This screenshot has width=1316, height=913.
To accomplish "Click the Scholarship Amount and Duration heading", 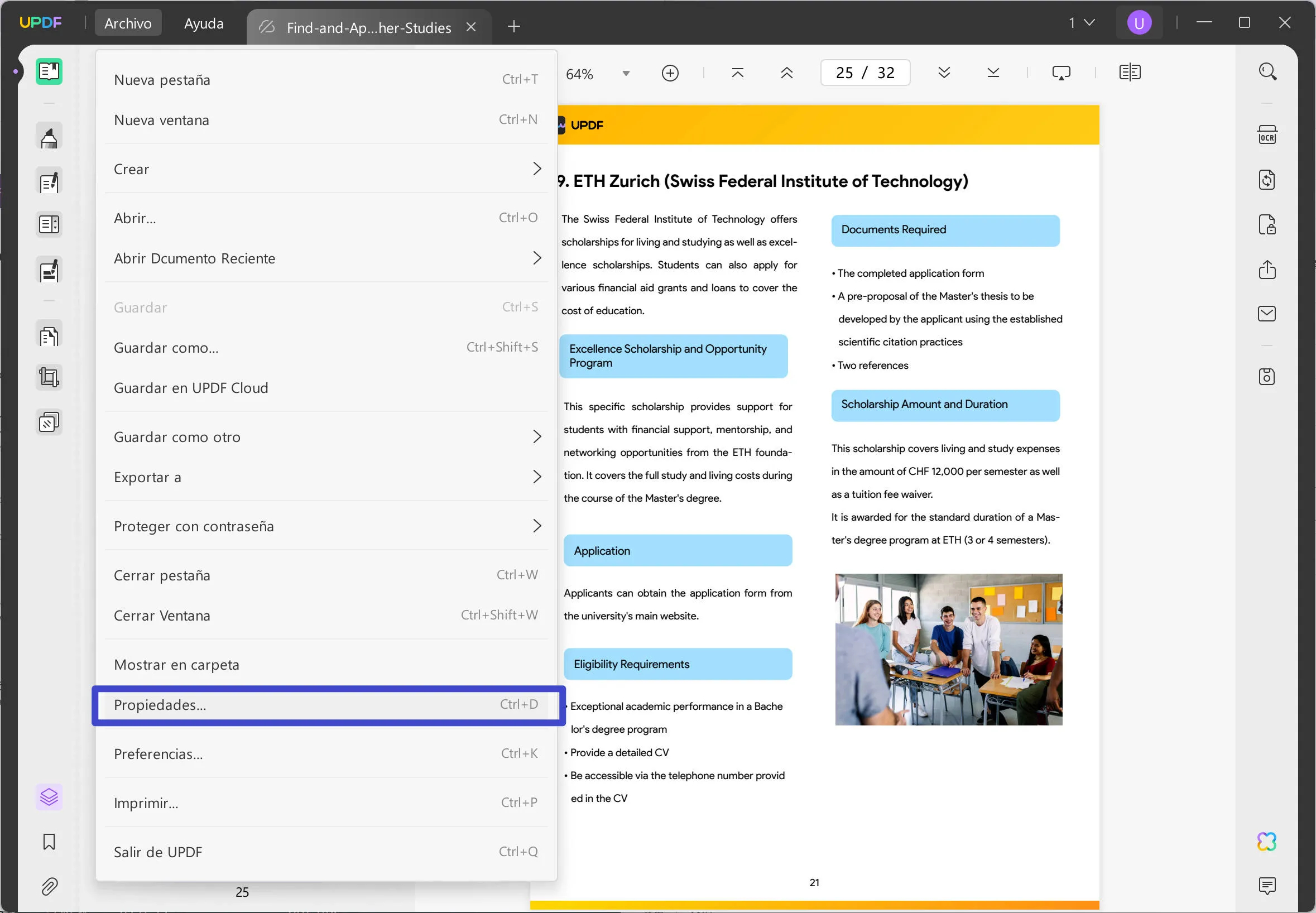I will tap(945, 405).
